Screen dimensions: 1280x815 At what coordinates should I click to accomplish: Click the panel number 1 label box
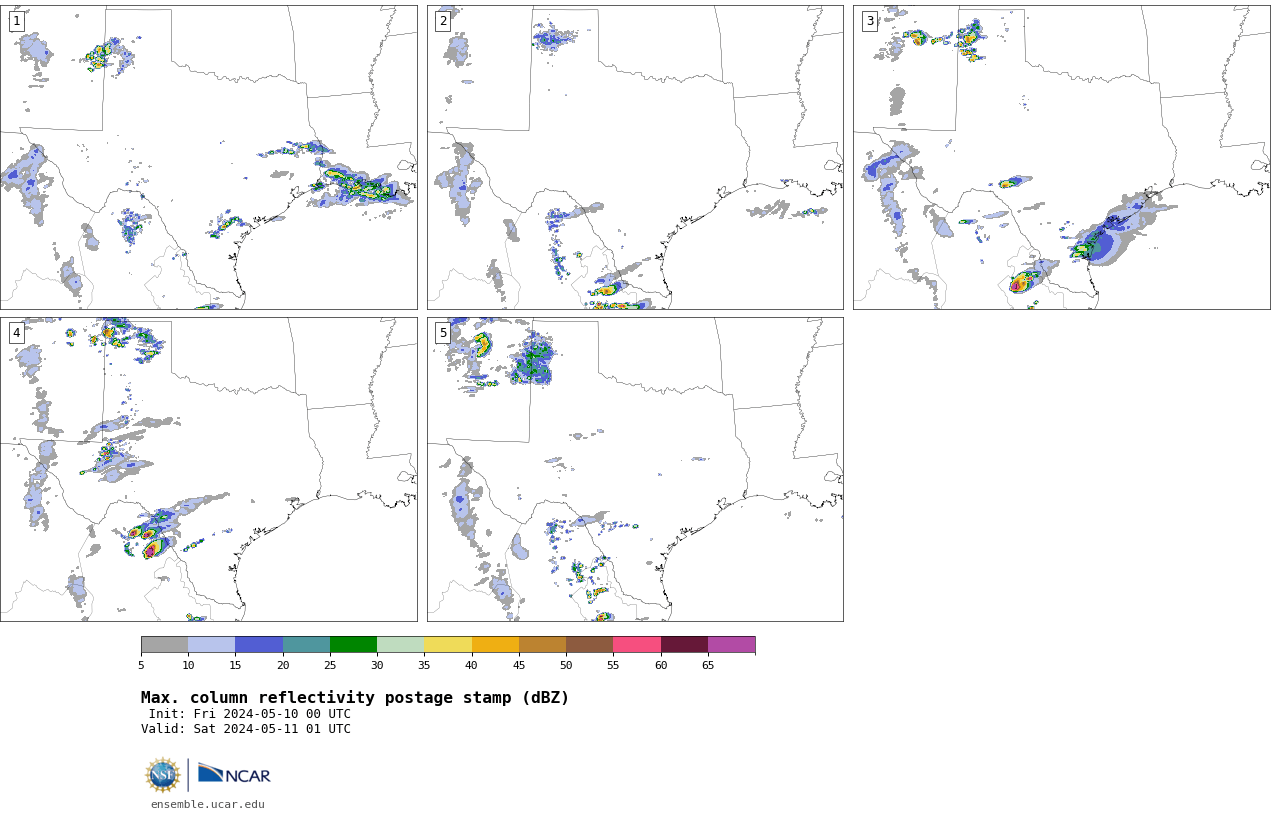click(x=16, y=21)
